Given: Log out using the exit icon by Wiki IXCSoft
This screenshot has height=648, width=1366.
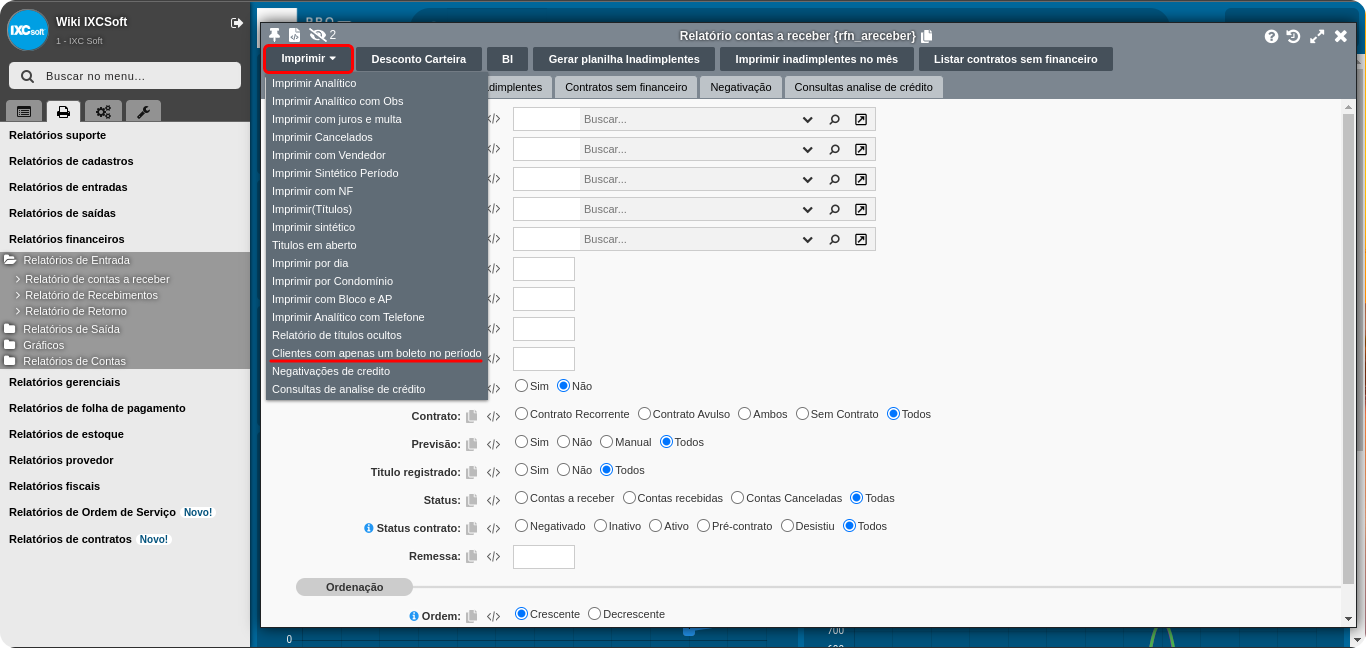Looking at the screenshot, I should tap(237, 22).
